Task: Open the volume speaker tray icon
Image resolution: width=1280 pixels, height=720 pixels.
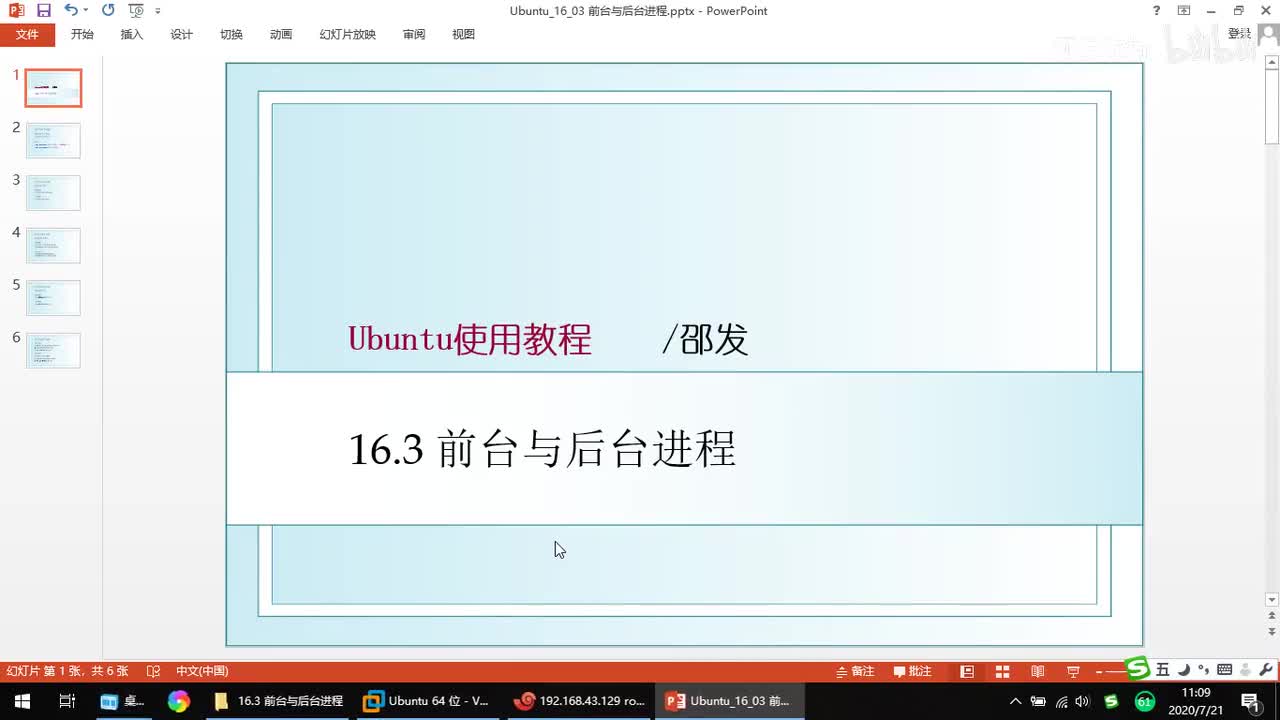Action: pyautogui.click(x=1083, y=701)
